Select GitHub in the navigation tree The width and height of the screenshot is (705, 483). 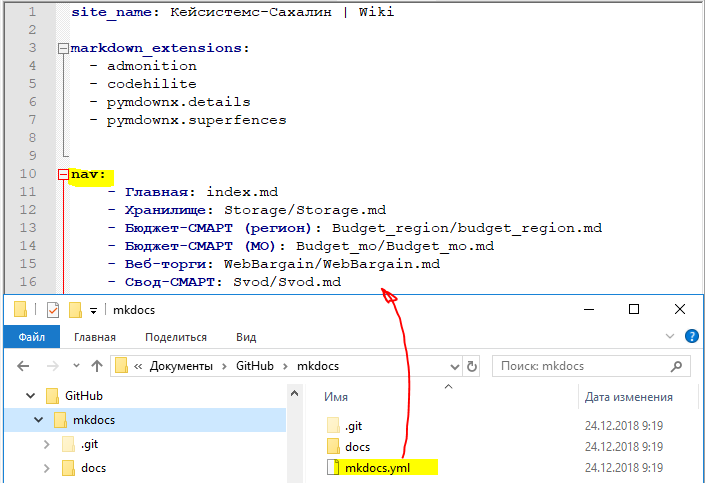pos(84,396)
